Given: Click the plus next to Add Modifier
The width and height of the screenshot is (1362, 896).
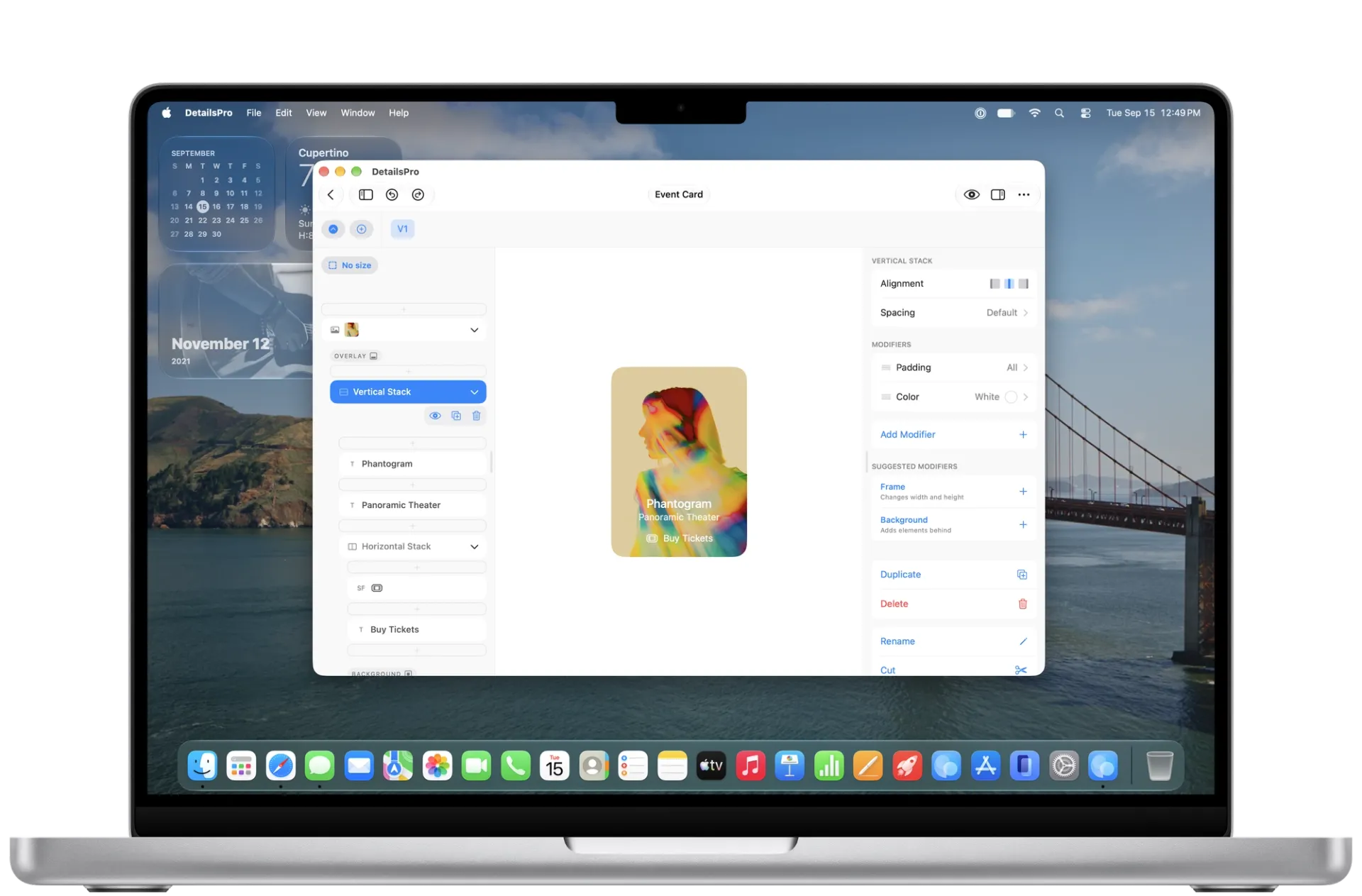Looking at the screenshot, I should pyautogui.click(x=1023, y=434).
